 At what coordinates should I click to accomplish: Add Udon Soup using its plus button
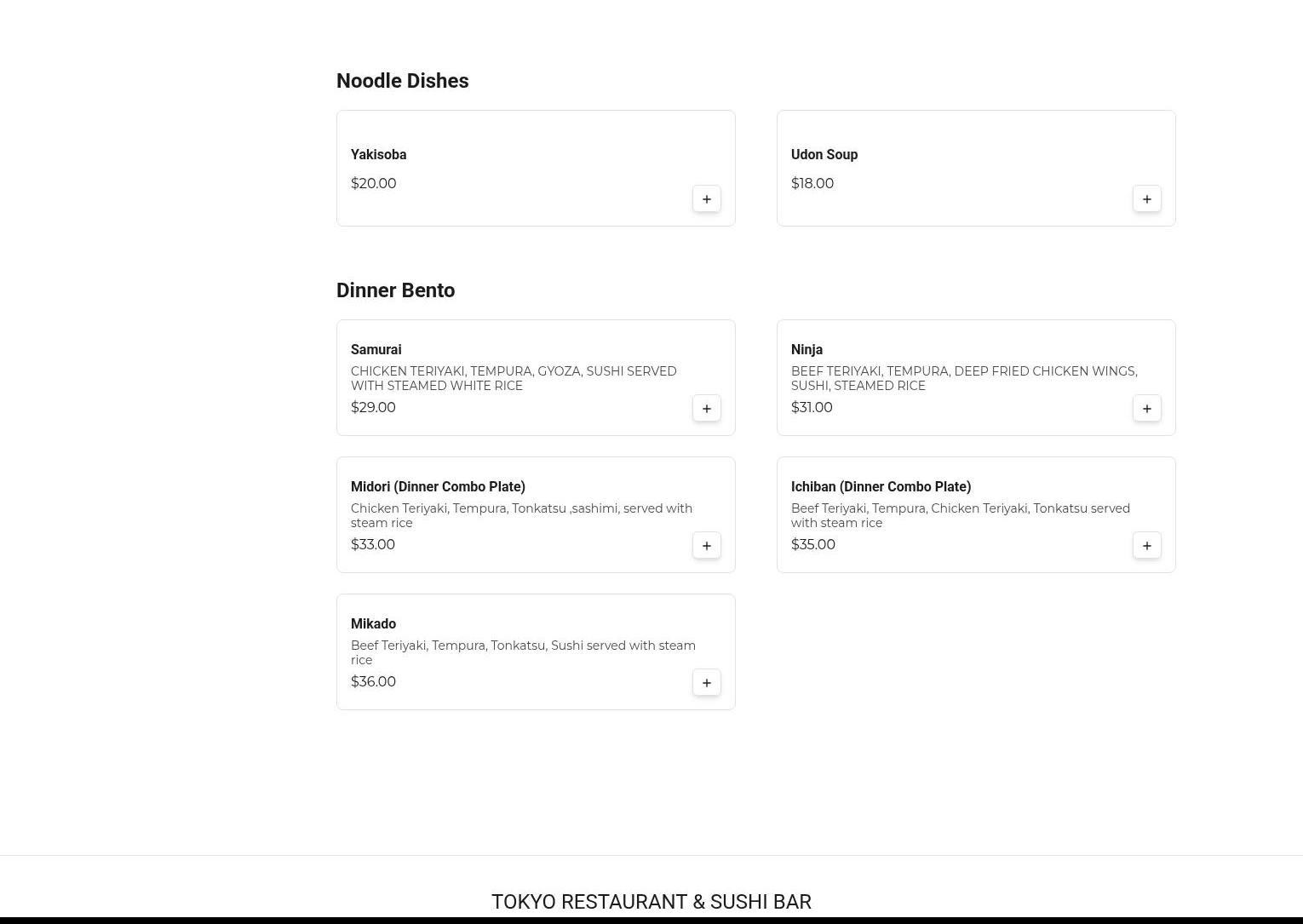[1147, 199]
